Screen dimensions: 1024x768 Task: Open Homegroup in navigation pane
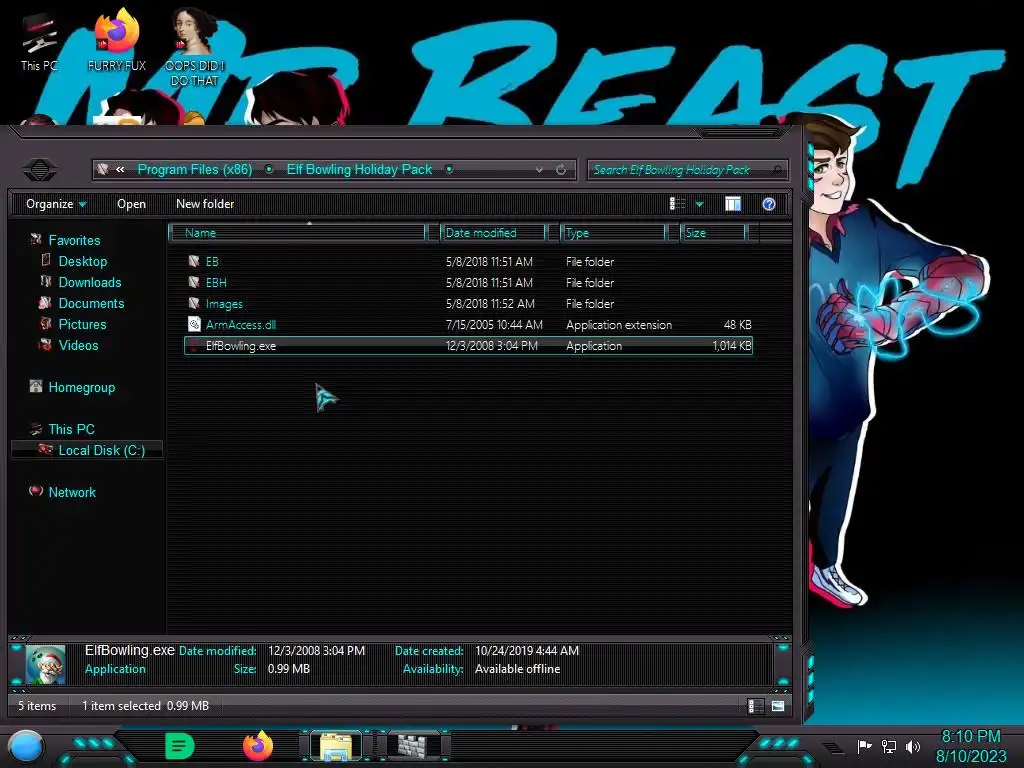[81, 387]
